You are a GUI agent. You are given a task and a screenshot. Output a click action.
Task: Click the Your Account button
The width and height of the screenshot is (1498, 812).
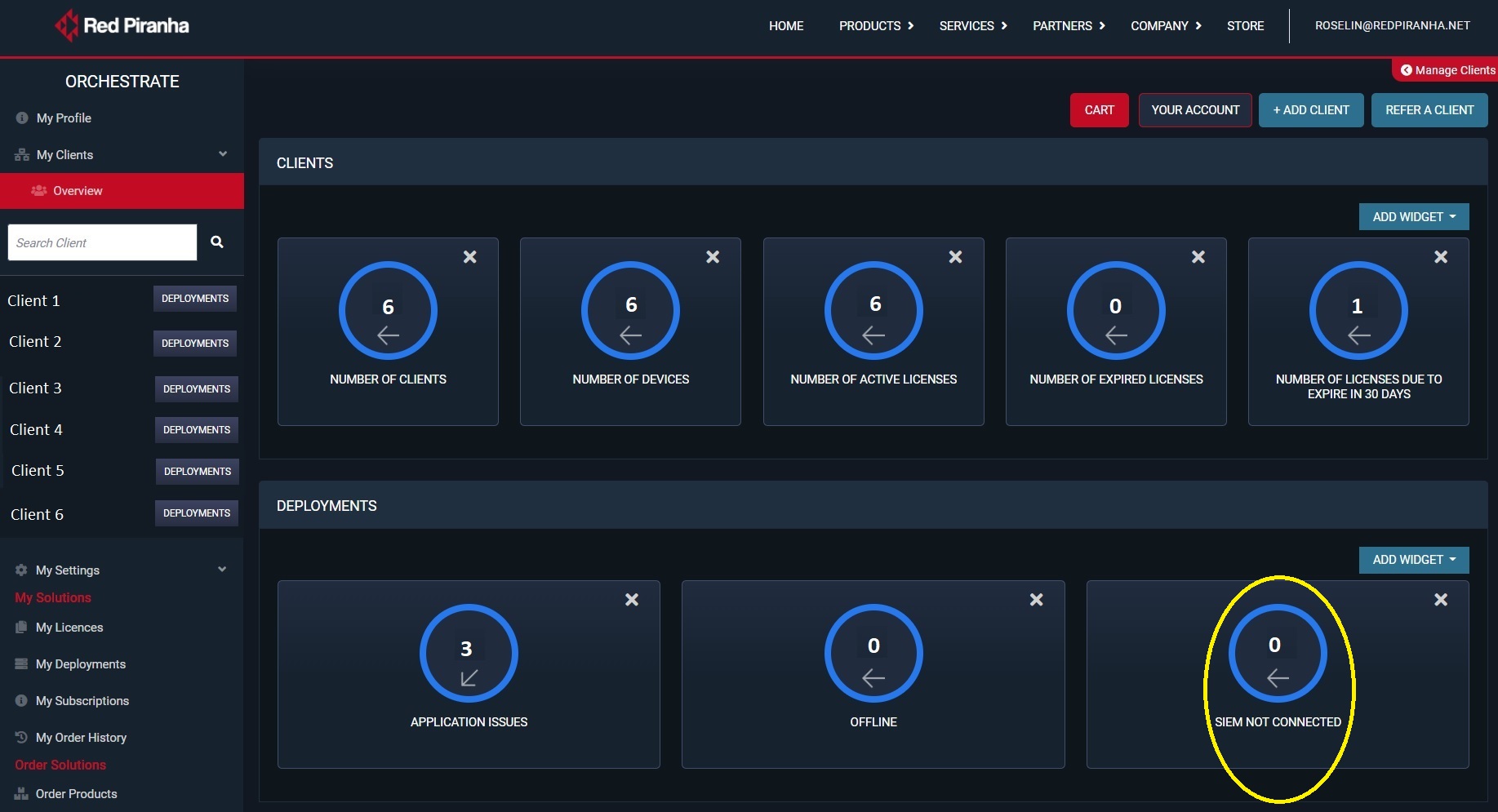tap(1195, 110)
